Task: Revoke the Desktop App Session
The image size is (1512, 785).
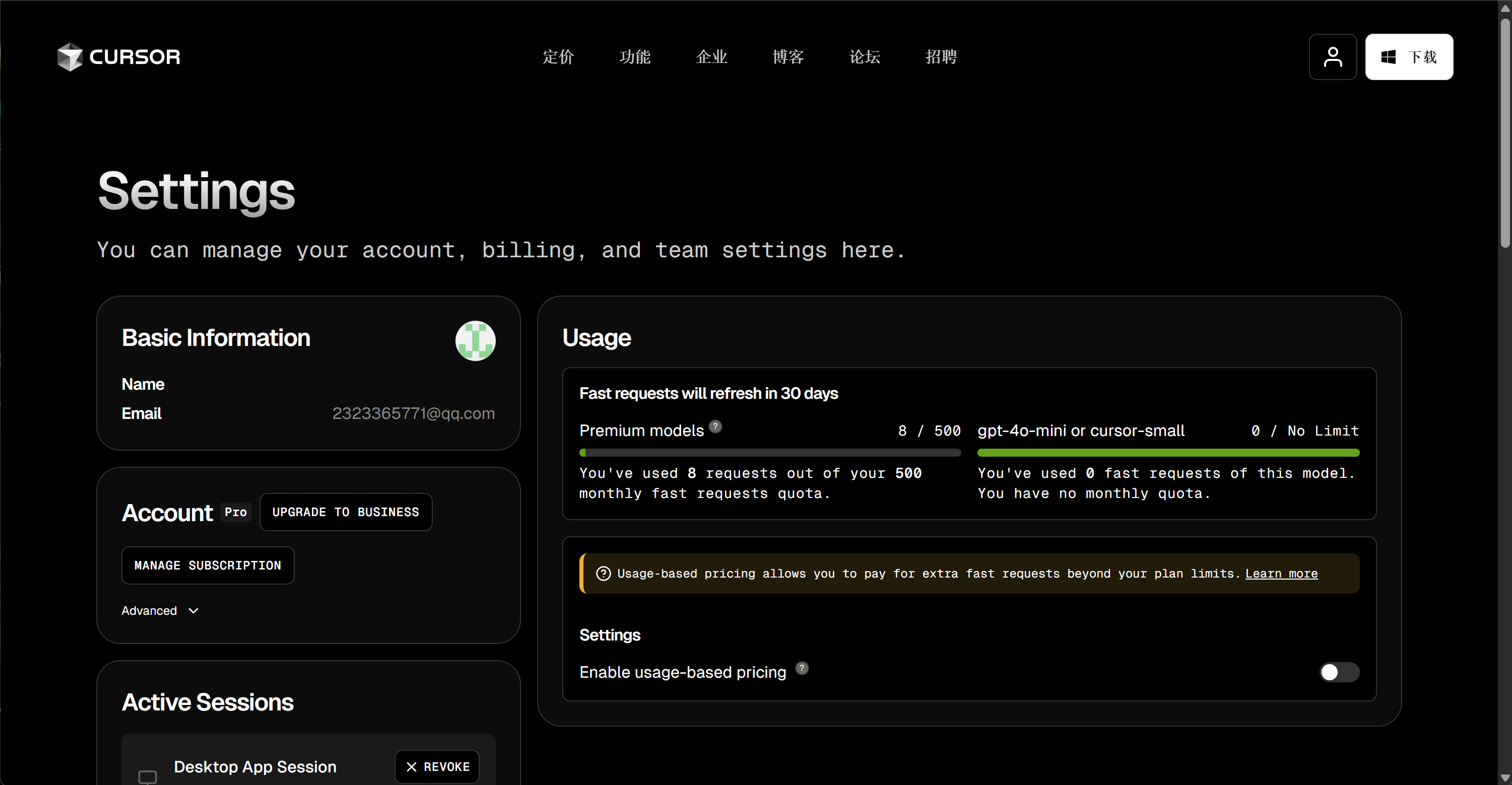Action: point(437,767)
